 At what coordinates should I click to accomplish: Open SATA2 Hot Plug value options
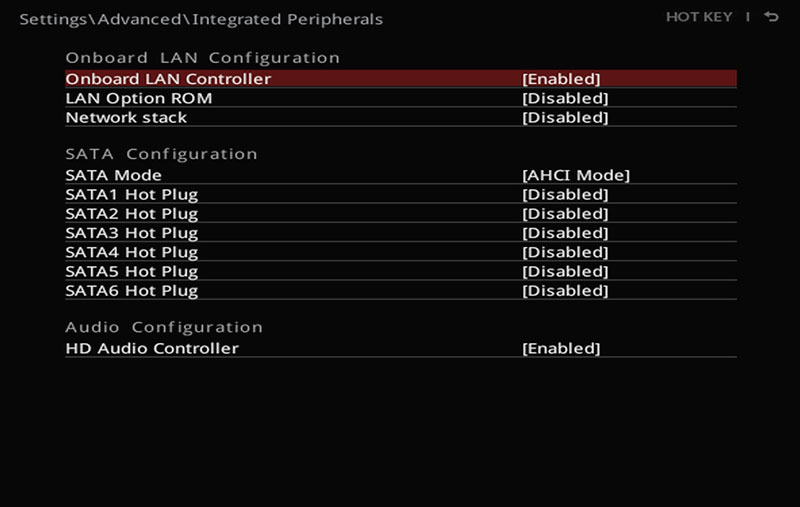tap(565, 214)
